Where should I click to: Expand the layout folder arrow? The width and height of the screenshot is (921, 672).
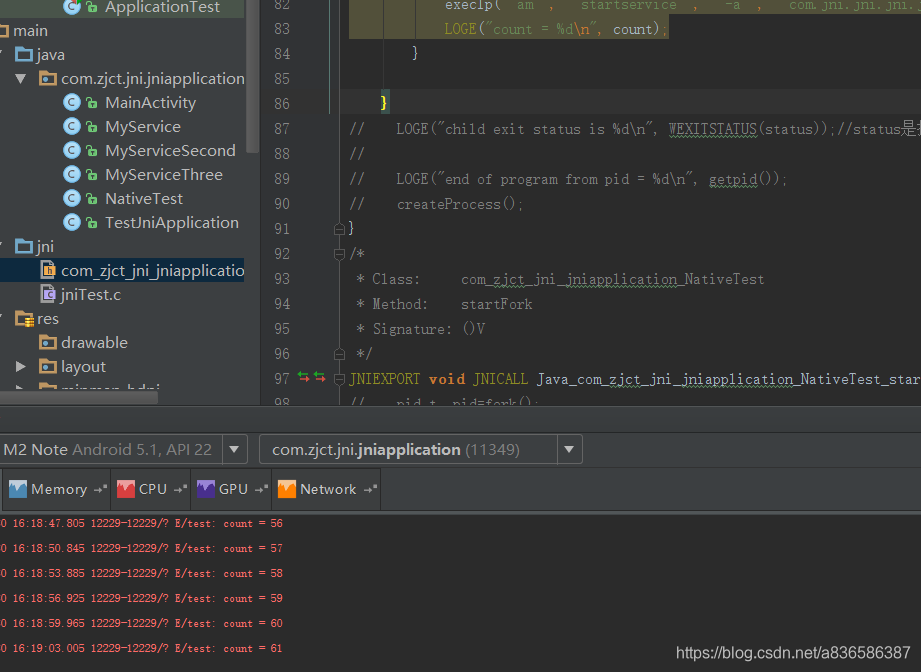21,367
